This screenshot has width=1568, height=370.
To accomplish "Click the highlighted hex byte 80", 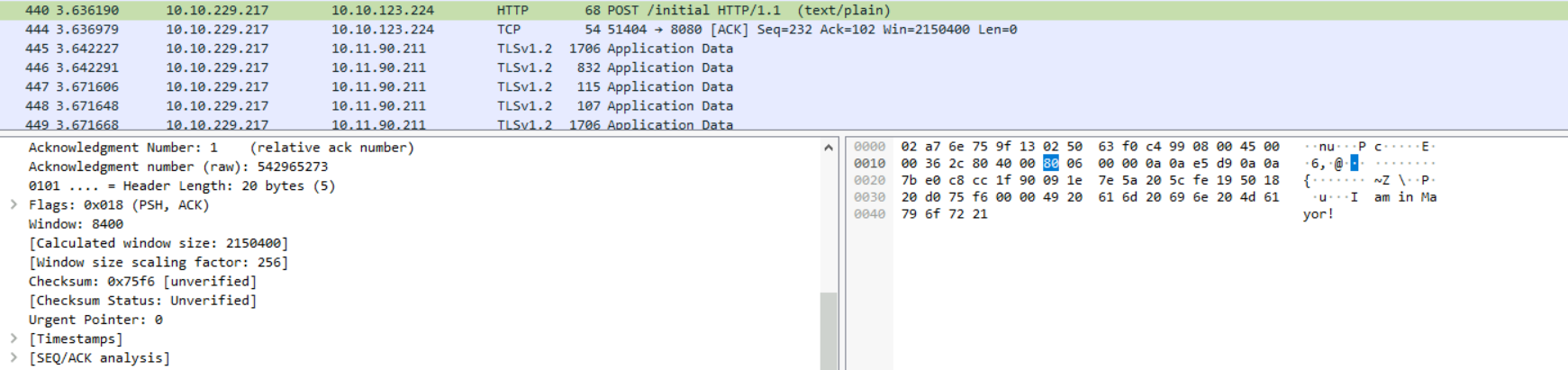I will [1050, 163].
